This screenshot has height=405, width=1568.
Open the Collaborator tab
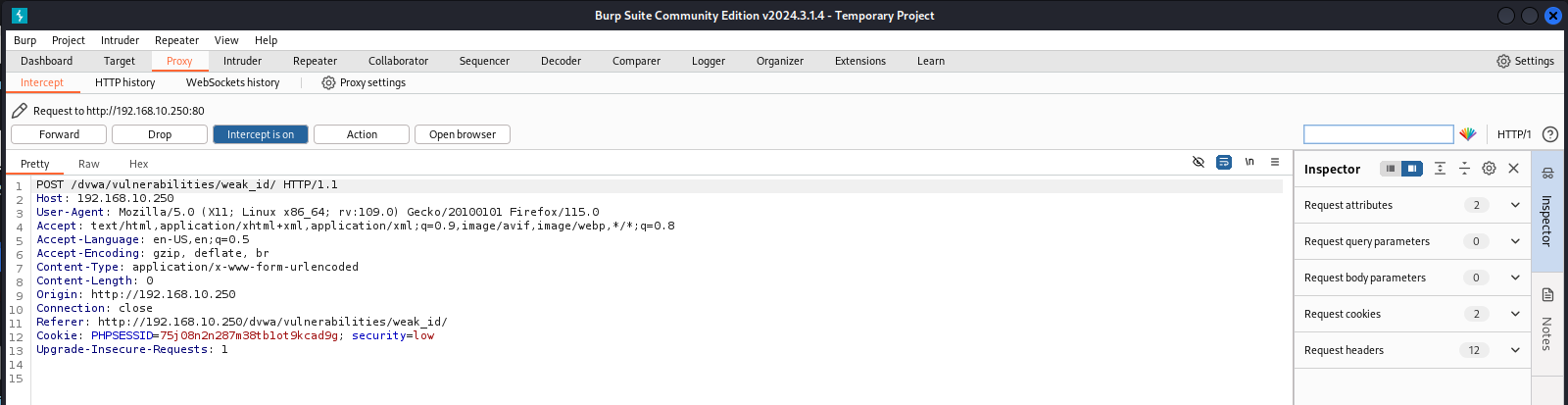[398, 61]
